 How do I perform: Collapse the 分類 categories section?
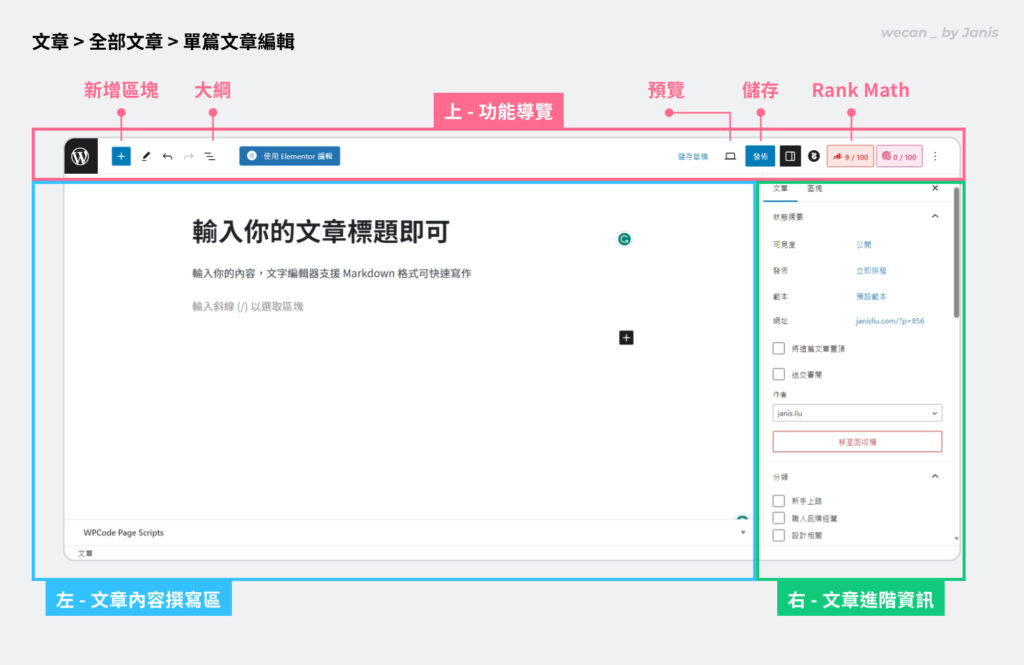pyautogui.click(x=935, y=477)
